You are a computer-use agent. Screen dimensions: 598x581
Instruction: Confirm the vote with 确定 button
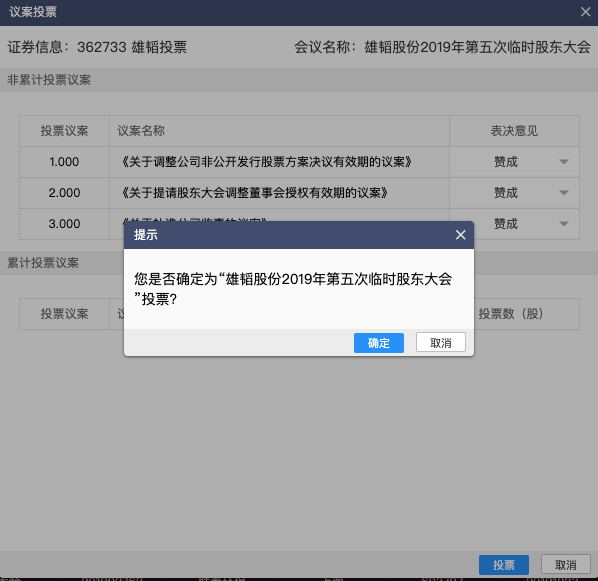[379, 343]
